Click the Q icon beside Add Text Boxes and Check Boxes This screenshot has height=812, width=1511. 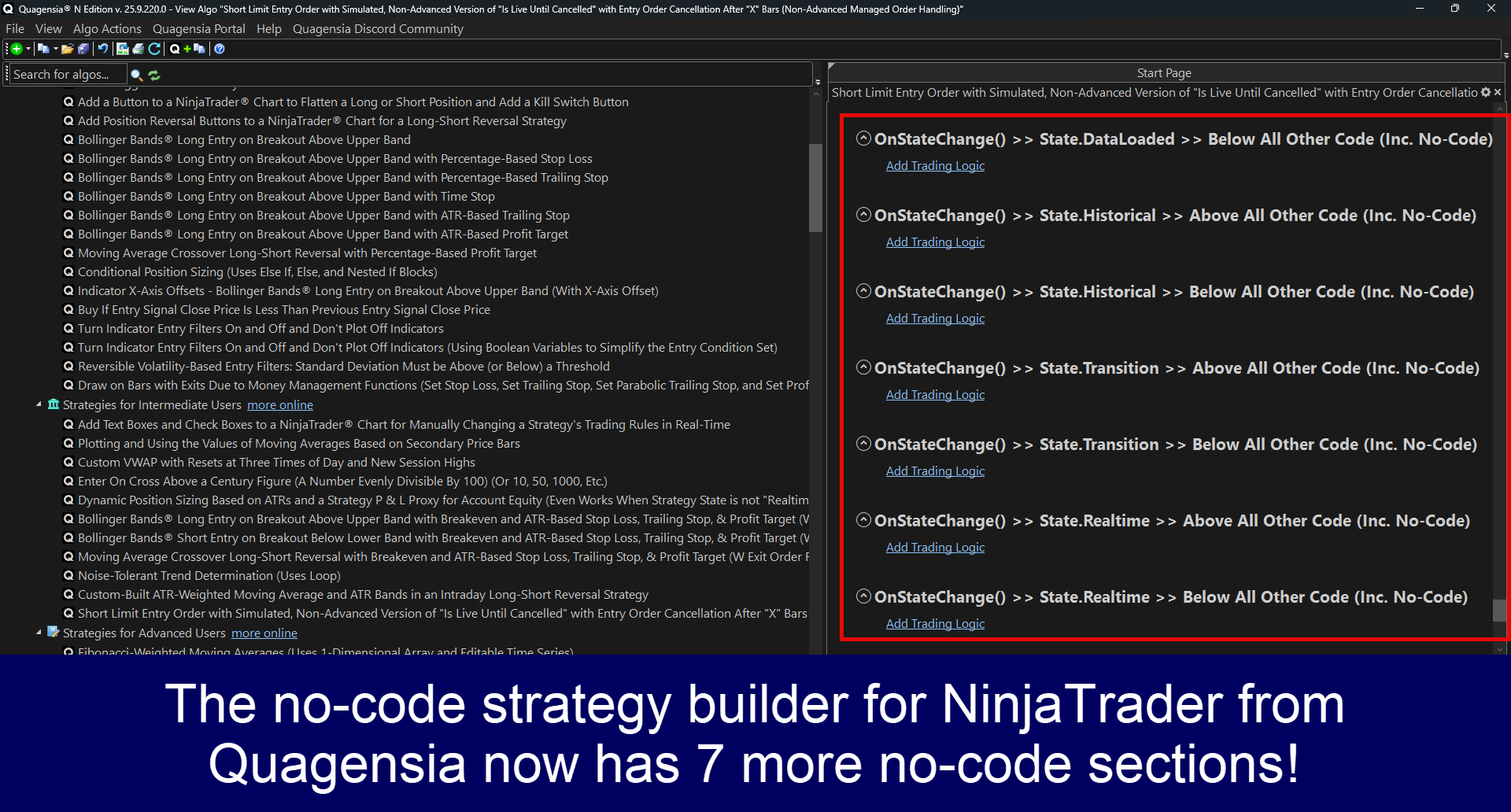pos(68,424)
